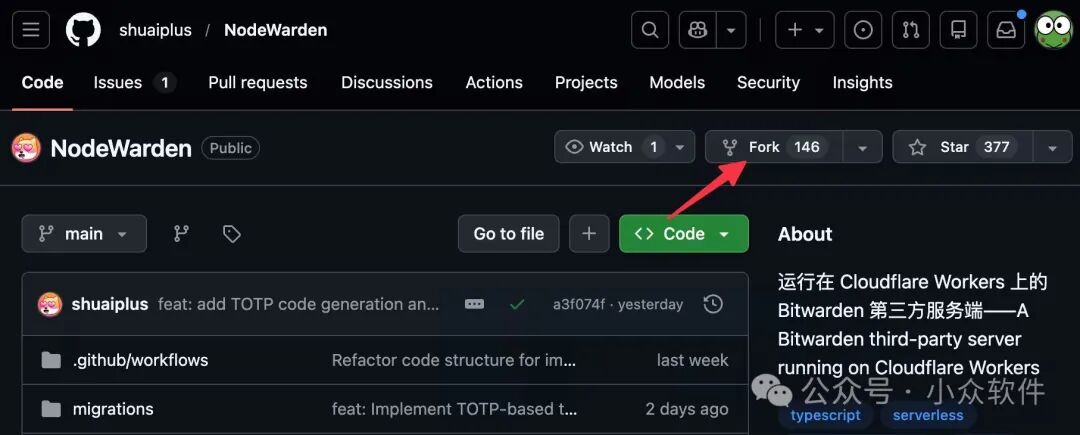1080x435 pixels.
Task: Open the hamburger navigation menu
Action: (31, 30)
